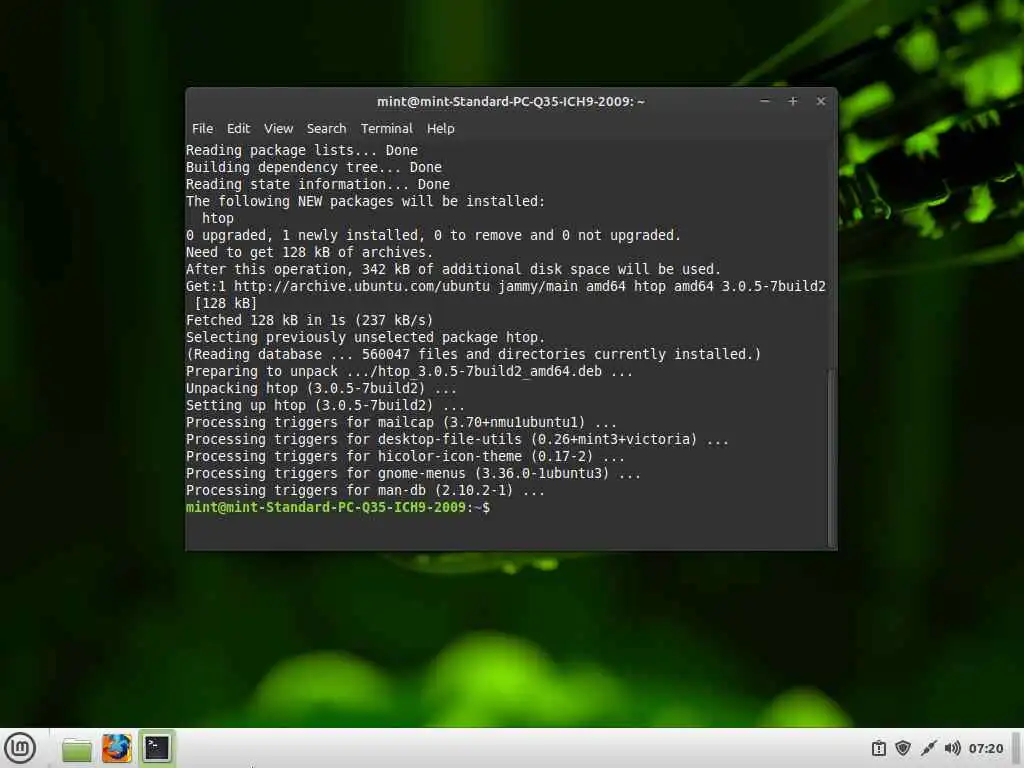The width and height of the screenshot is (1024, 768).
Task: Select the terminal taskbar button
Action: point(157,748)
